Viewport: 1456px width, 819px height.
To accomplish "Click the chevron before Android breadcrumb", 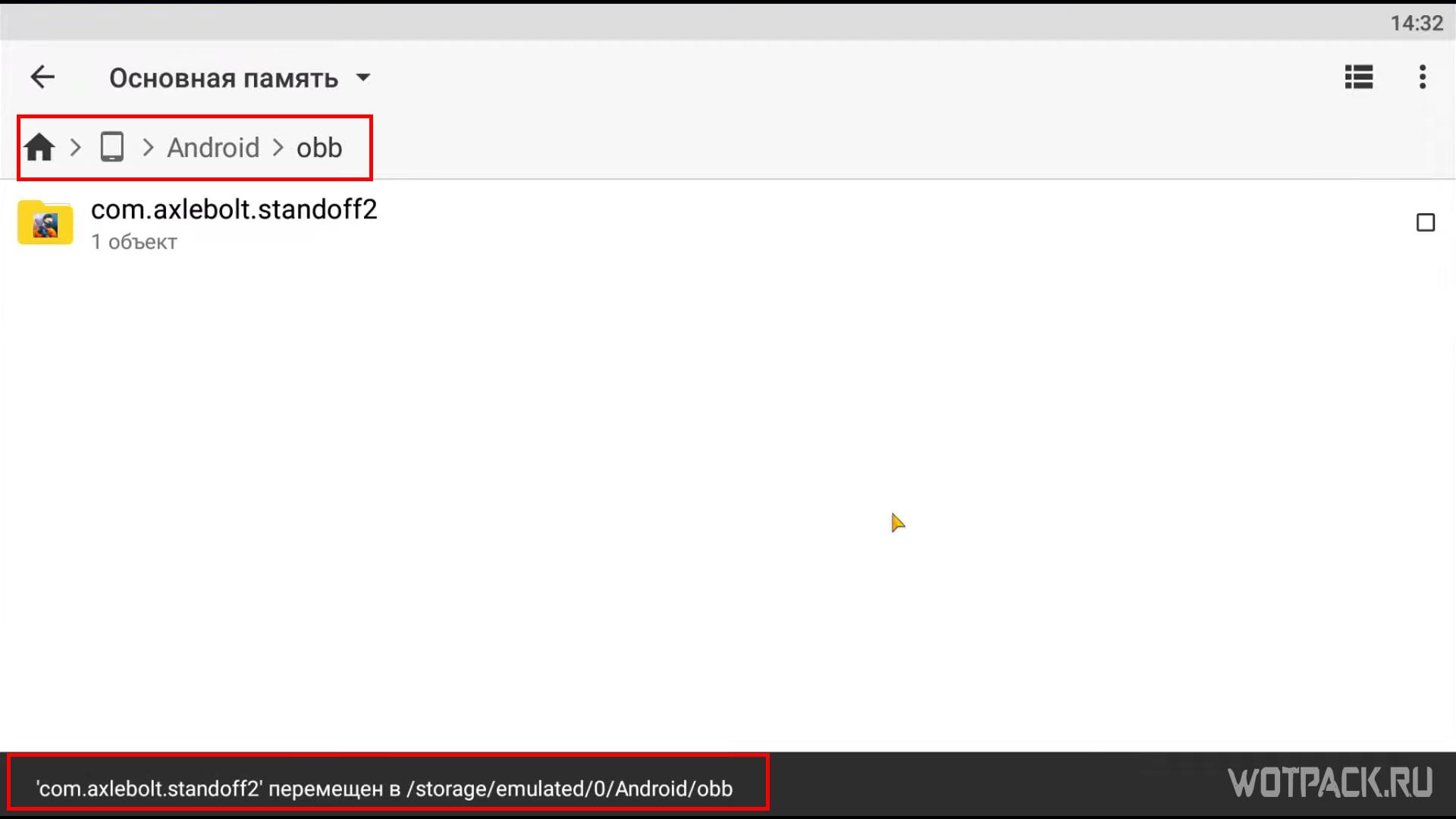I will tap(148, 147).
